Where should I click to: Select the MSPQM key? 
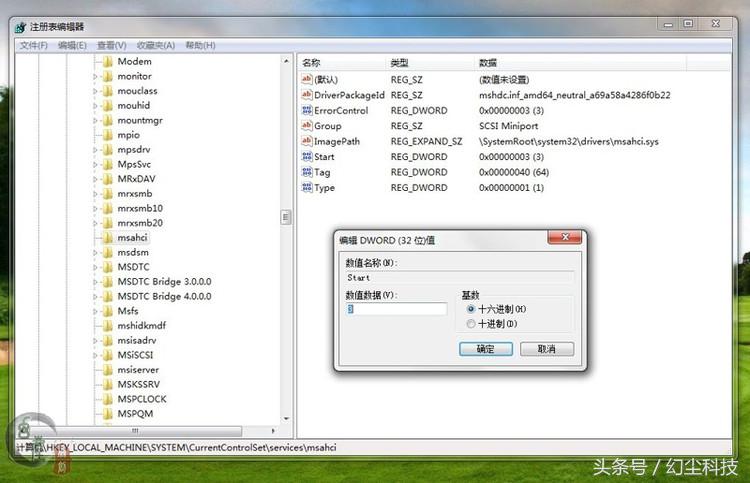tap(135, 414)
